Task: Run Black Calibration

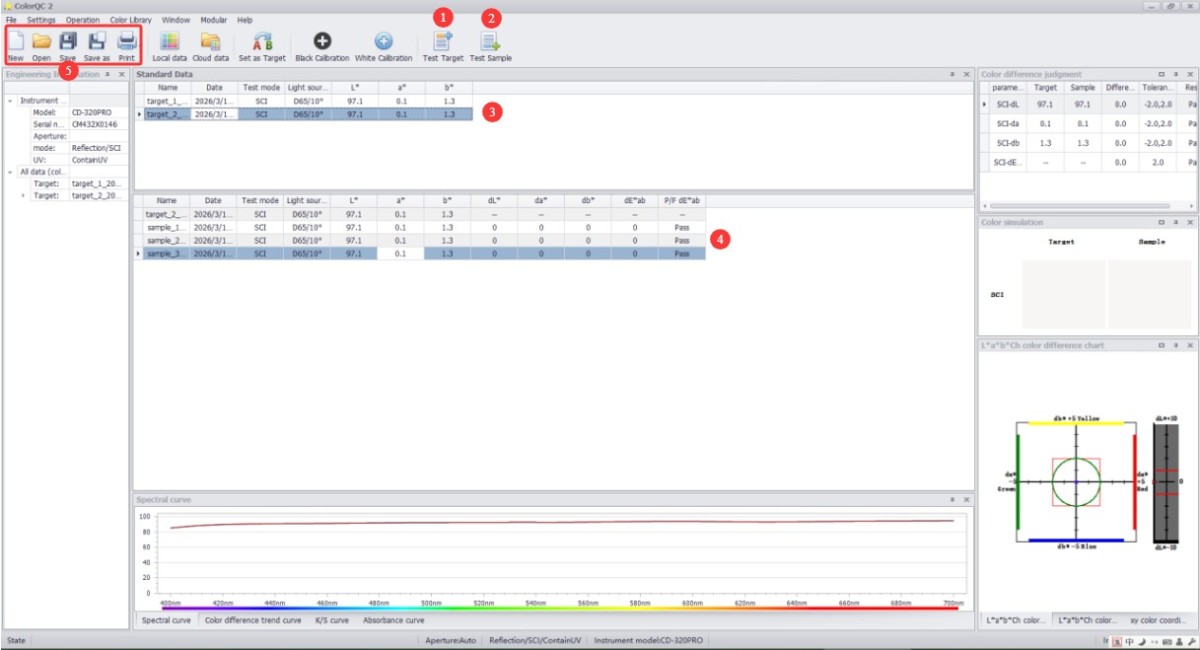Action: (321, 46)
